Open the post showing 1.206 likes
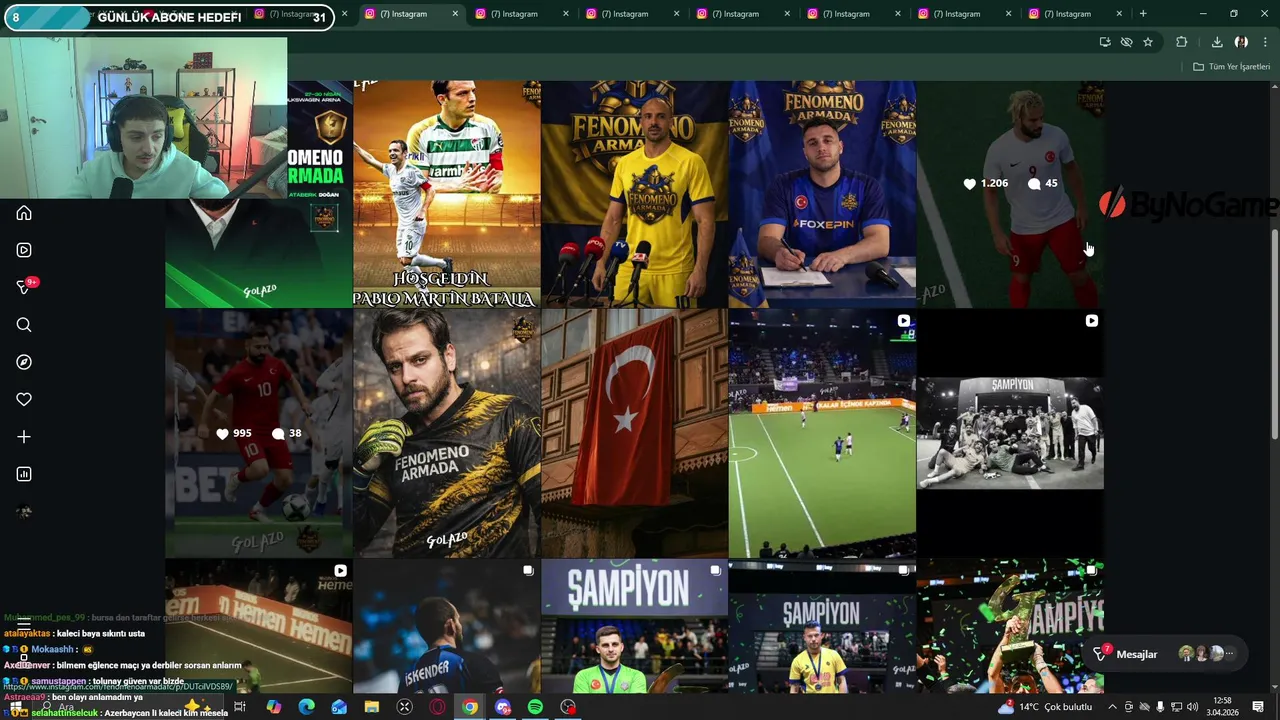 coord(1010,194)
